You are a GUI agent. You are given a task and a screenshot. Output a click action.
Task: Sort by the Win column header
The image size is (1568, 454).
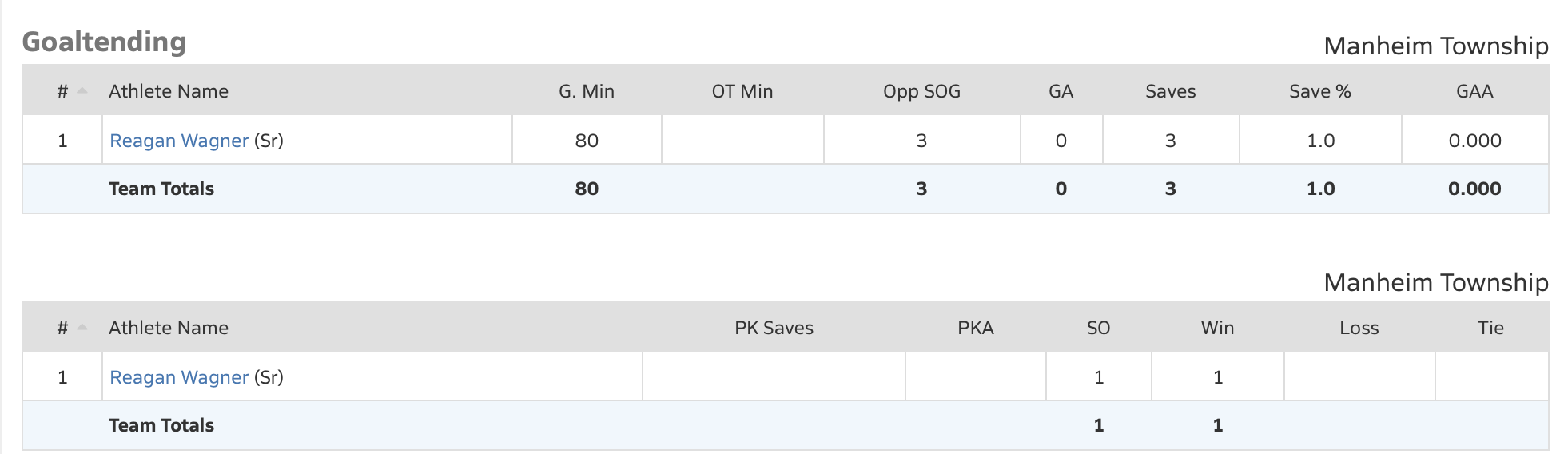[x=1217, y=328]
